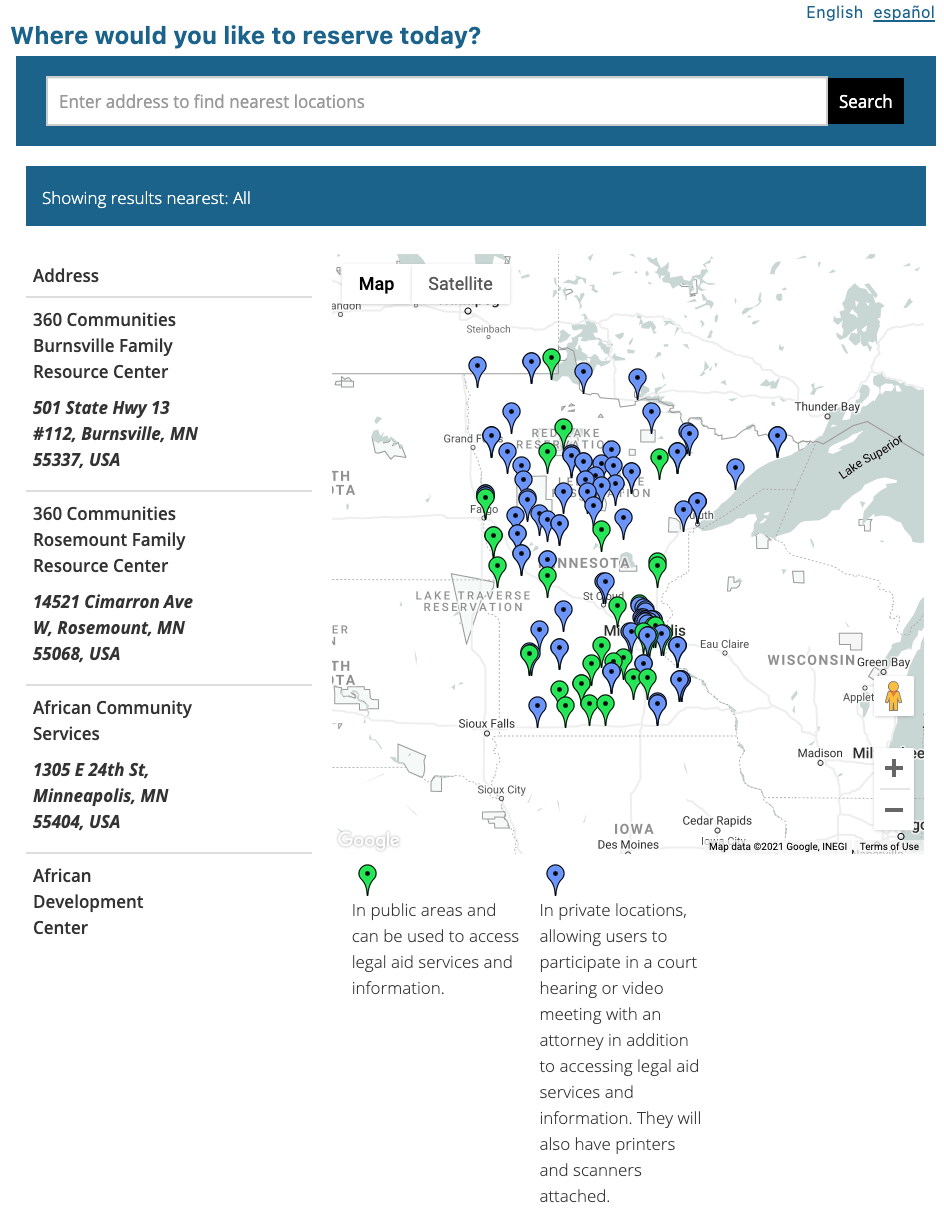Select African Community Services location

click(112, 721)
